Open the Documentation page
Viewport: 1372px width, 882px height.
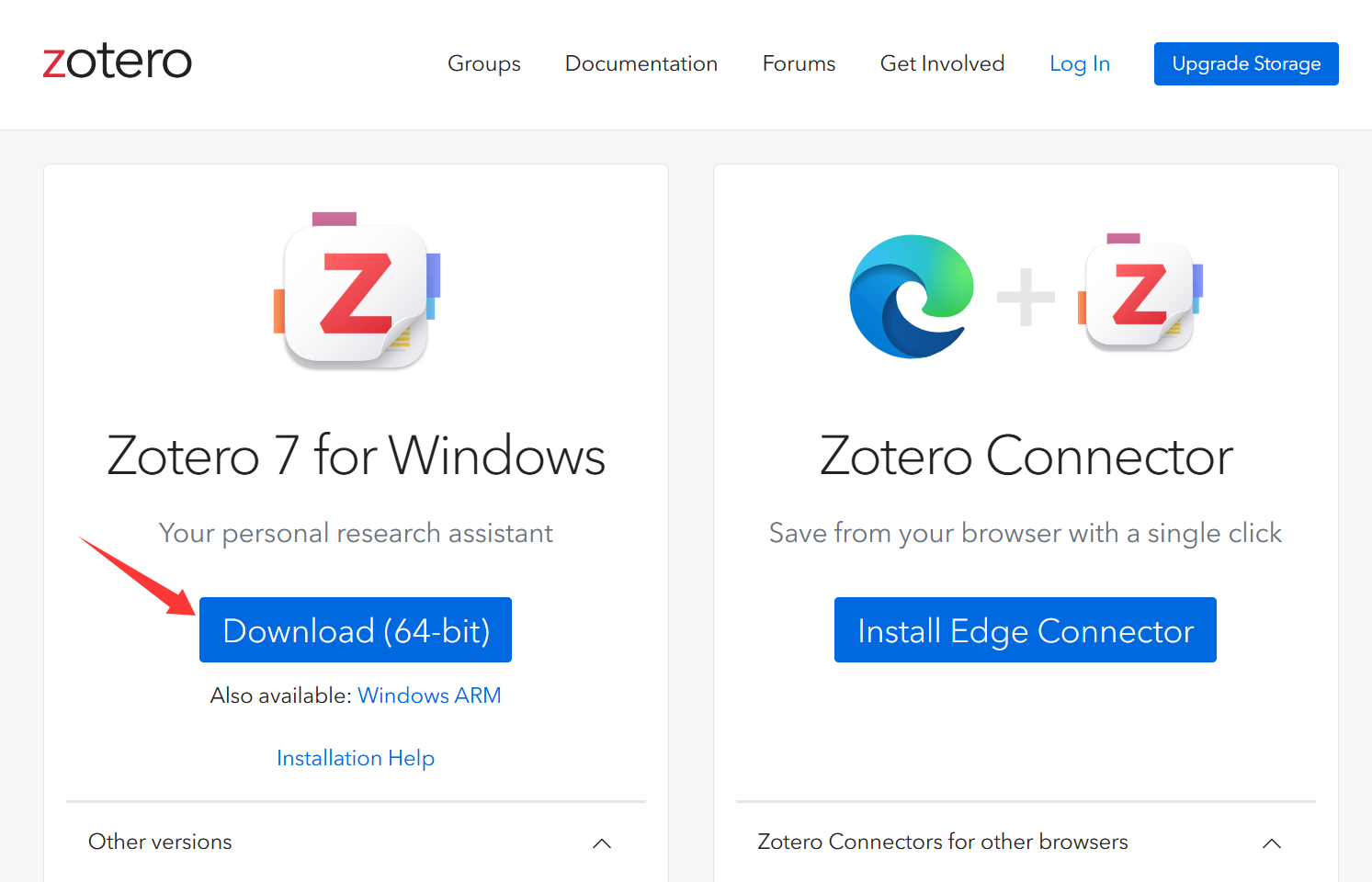coord(641,63)
